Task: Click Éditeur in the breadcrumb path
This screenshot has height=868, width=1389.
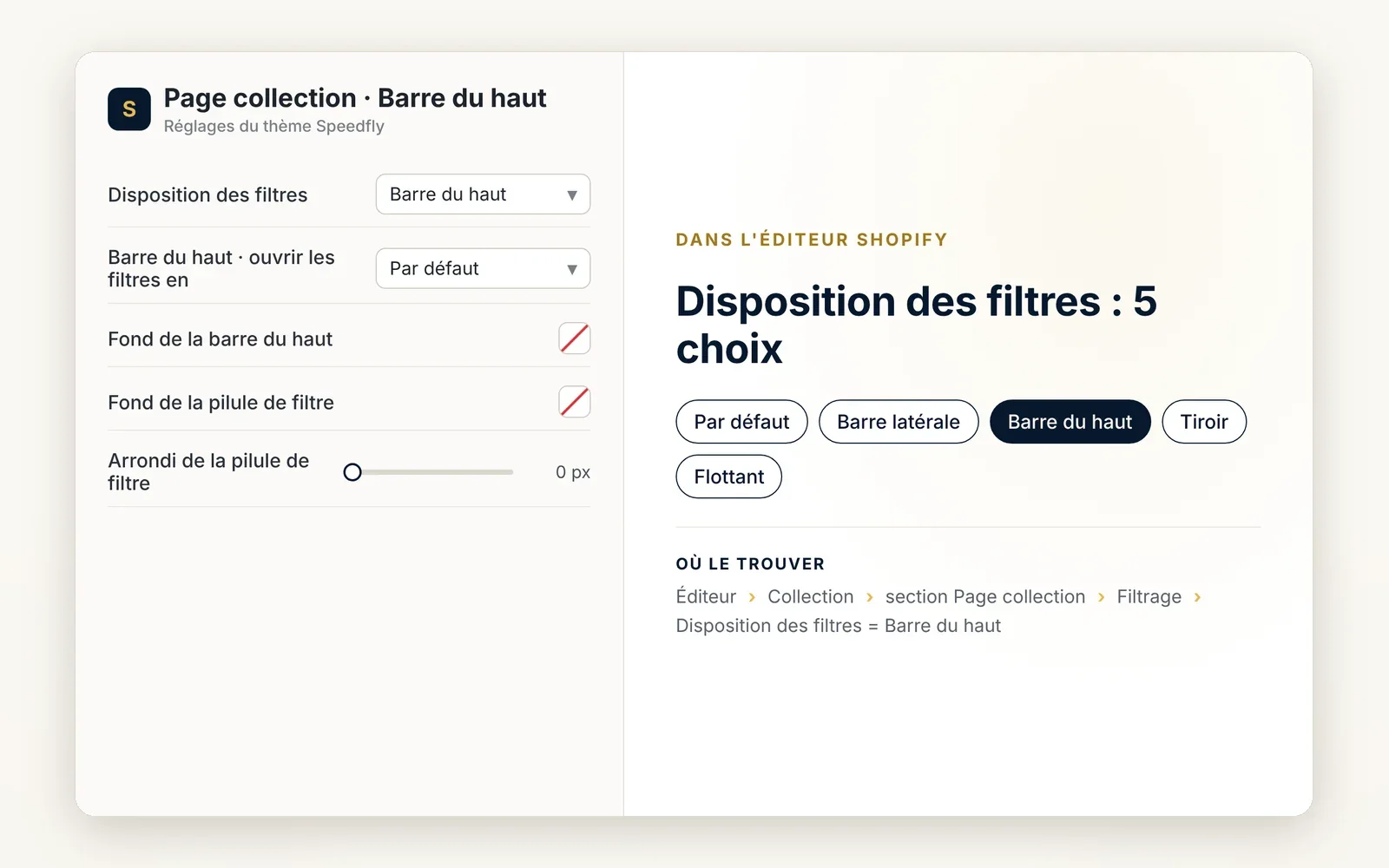Action: point(706,596)
